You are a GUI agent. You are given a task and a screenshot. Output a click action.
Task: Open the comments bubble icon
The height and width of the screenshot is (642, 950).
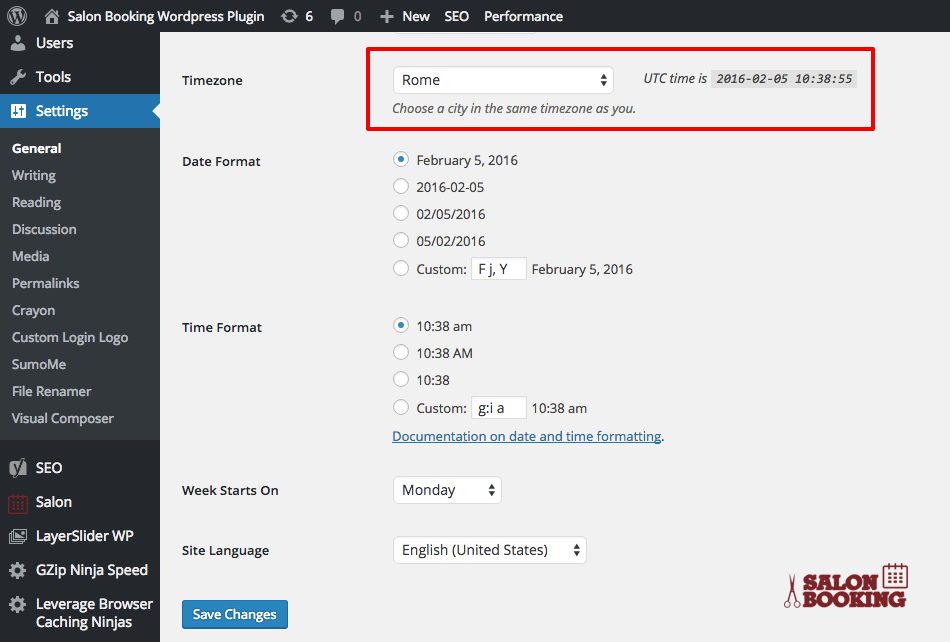coord(337,17)
